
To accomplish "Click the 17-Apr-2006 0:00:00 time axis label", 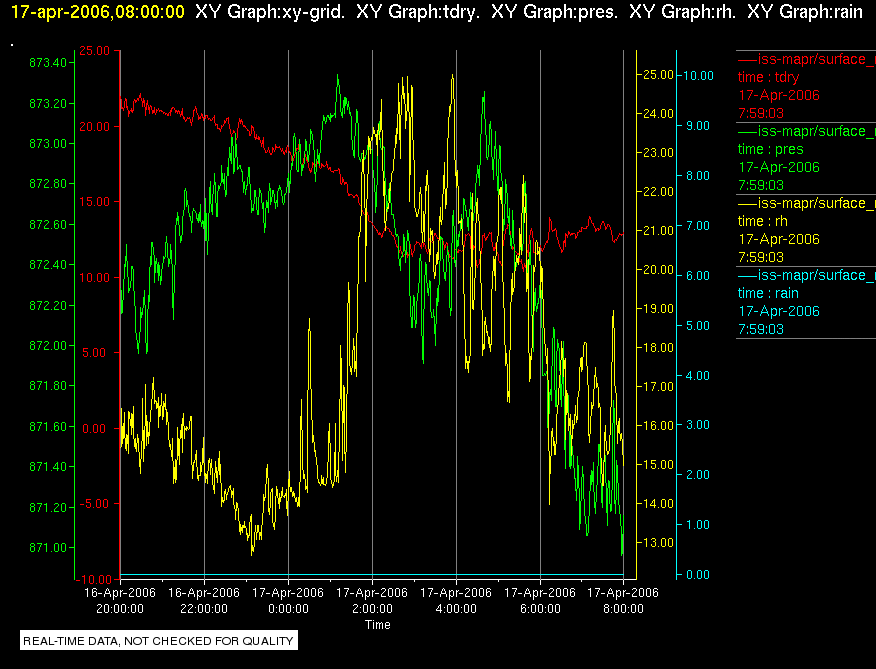I will [288, 600].
